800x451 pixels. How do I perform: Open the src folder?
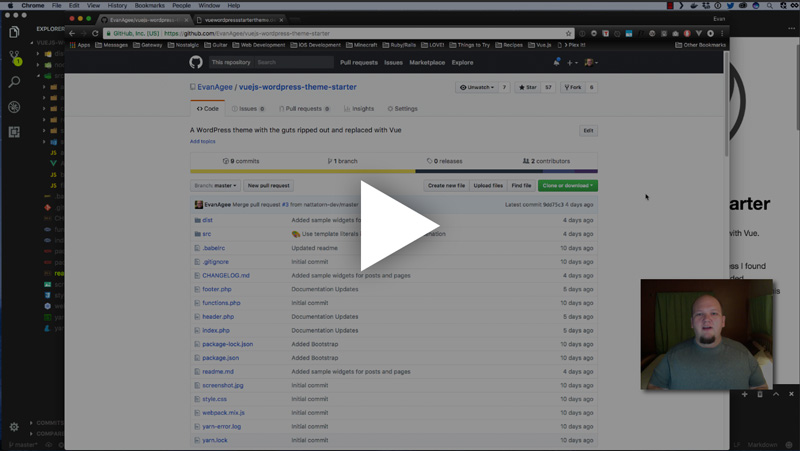[207, 234]
